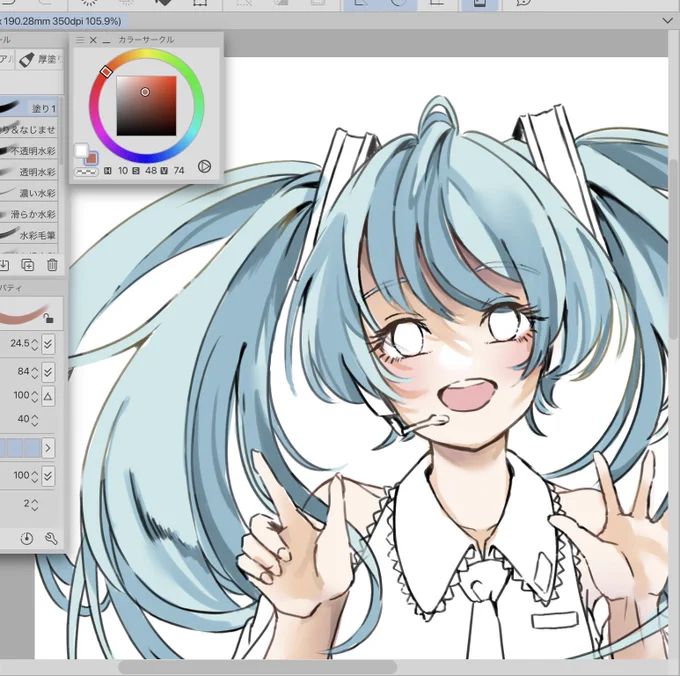Click the hue ring handle on color wheel
The height and width of the screenshot is (676, 680).
pos(106,72)
